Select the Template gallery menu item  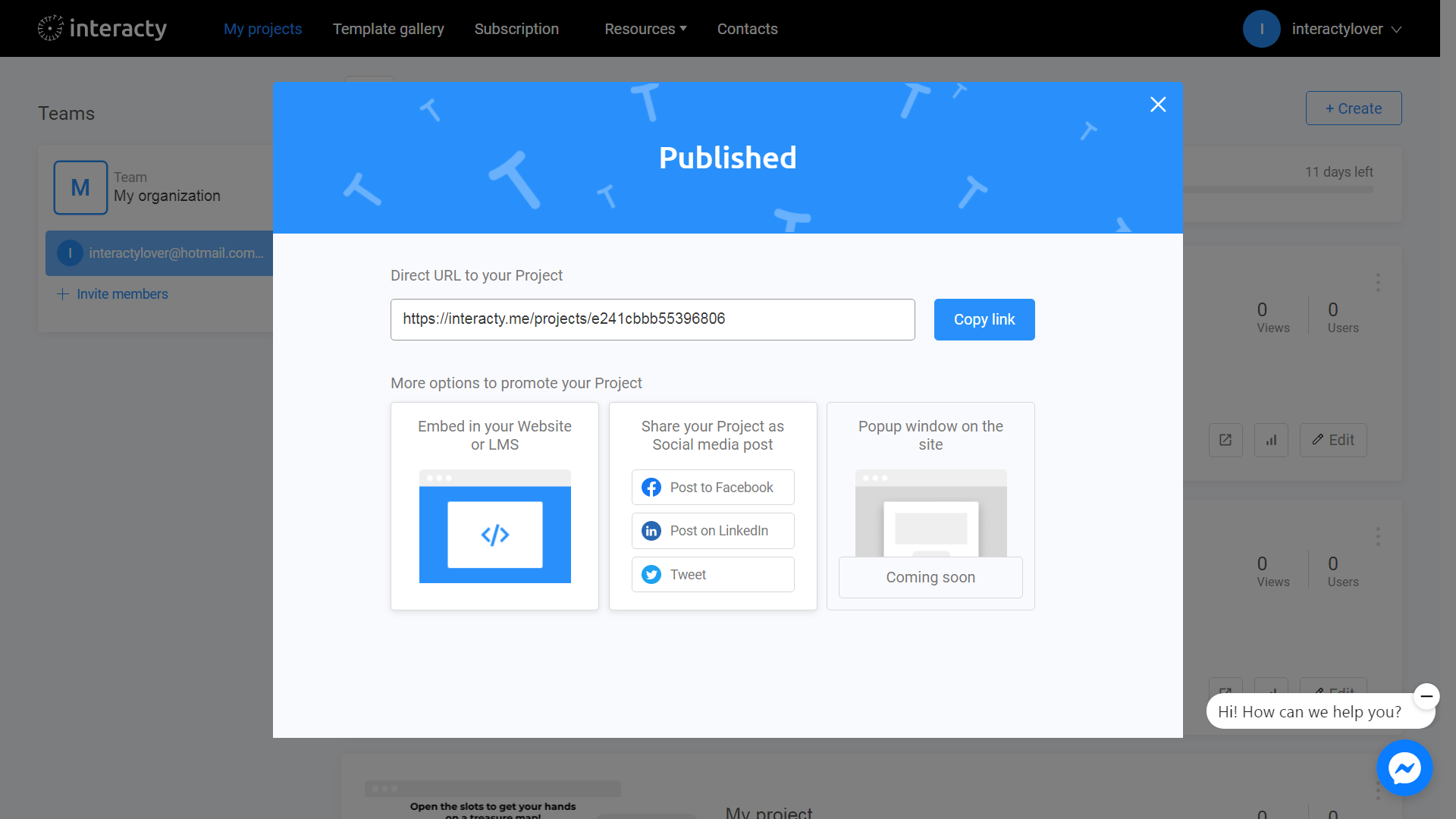(389, 28)
